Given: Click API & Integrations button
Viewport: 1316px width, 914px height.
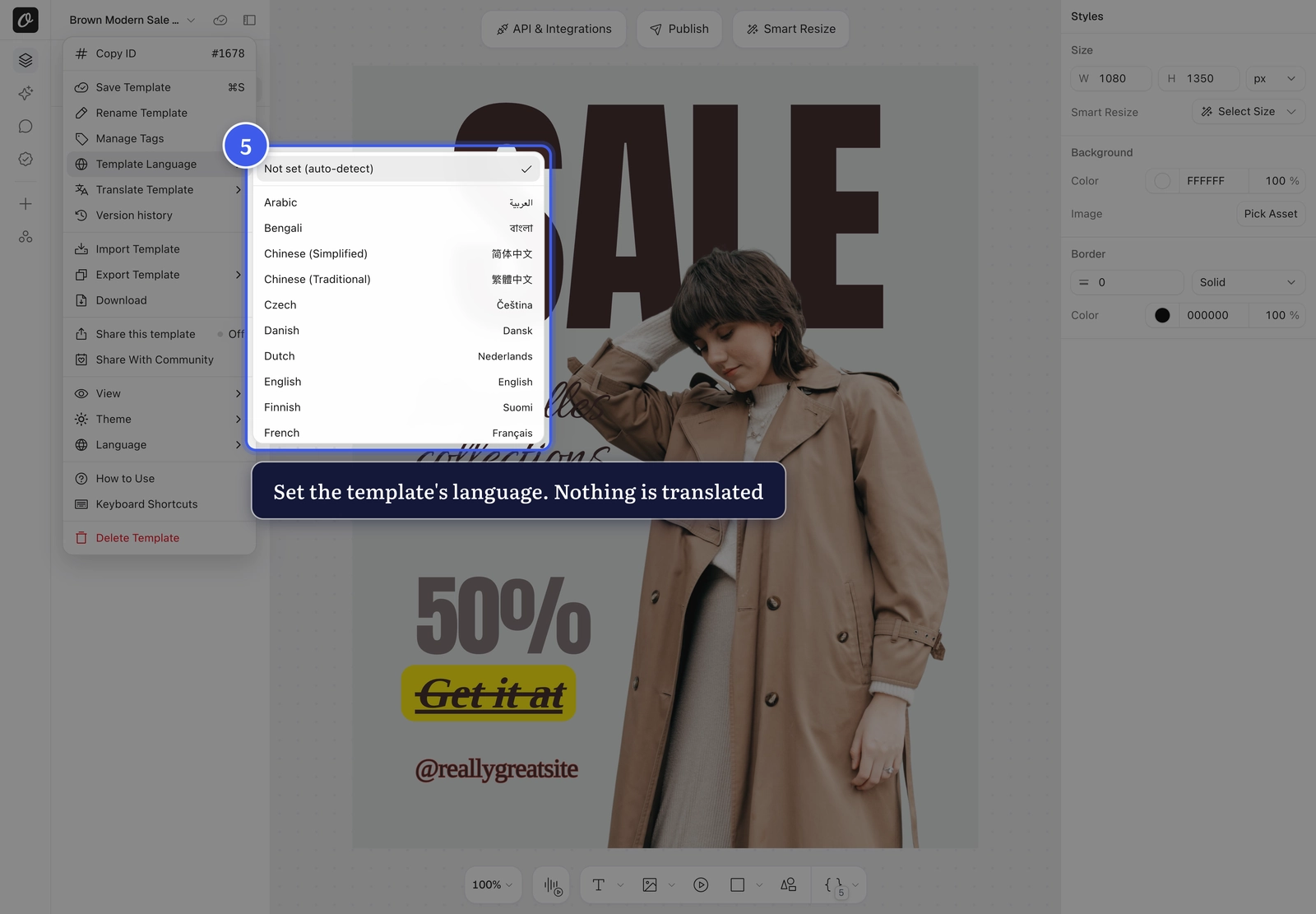Looking at the screenshot, I should pos(554,29).
